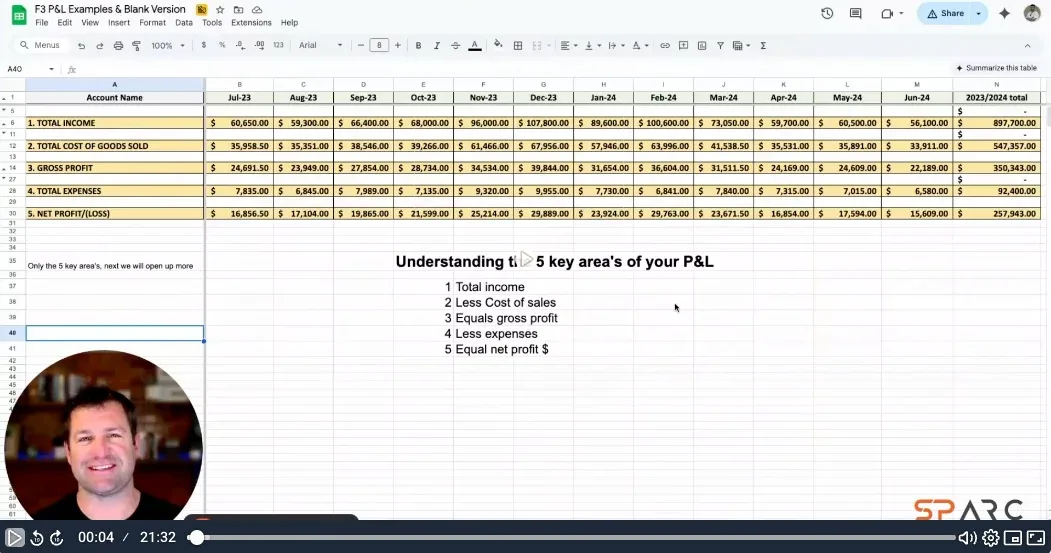The image size is (1051, 553).
Task: Expand the Share options dropdown arrow
Action: tap(979, 13)
